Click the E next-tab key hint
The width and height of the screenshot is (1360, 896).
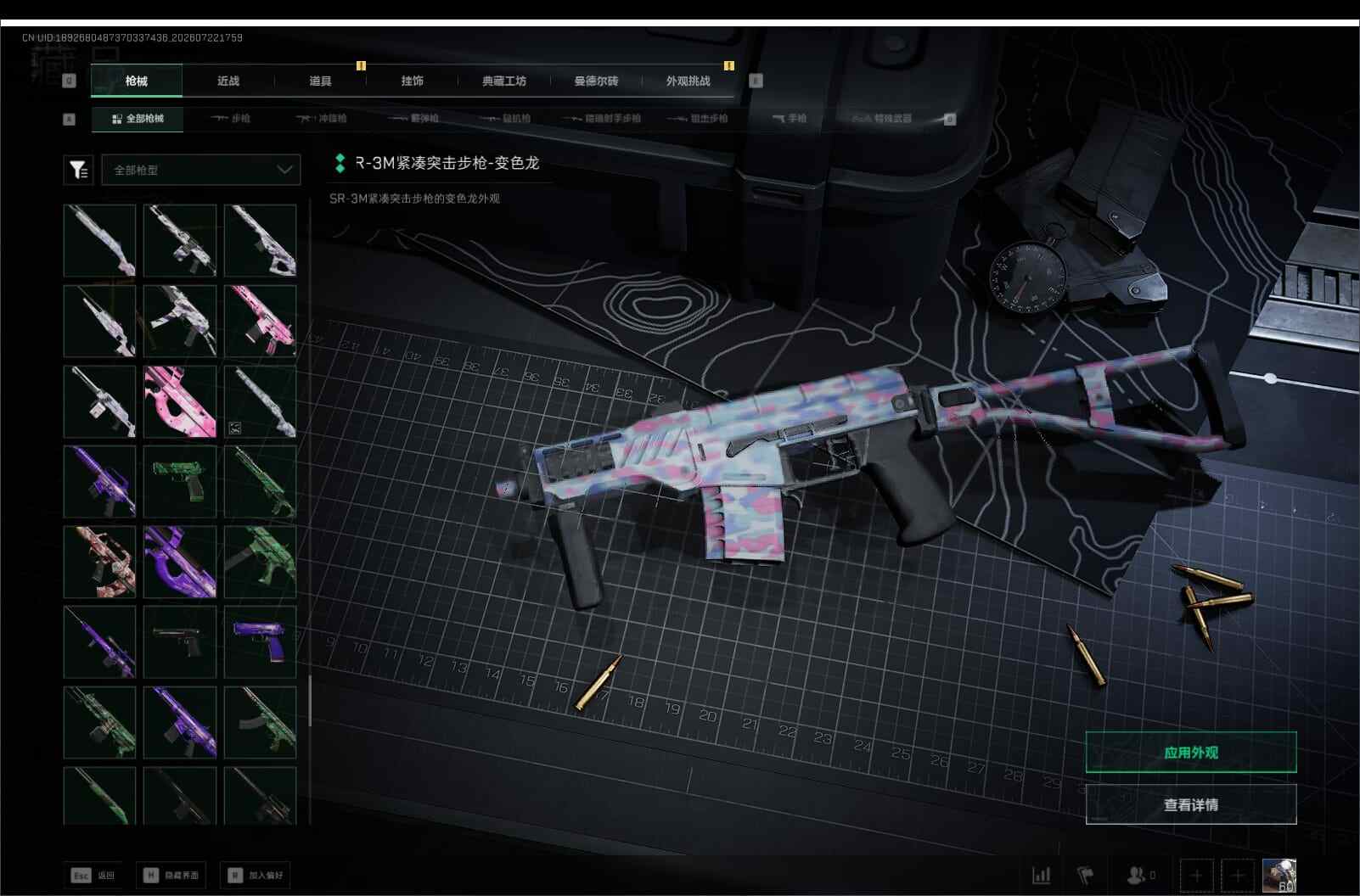pos(756,81)
